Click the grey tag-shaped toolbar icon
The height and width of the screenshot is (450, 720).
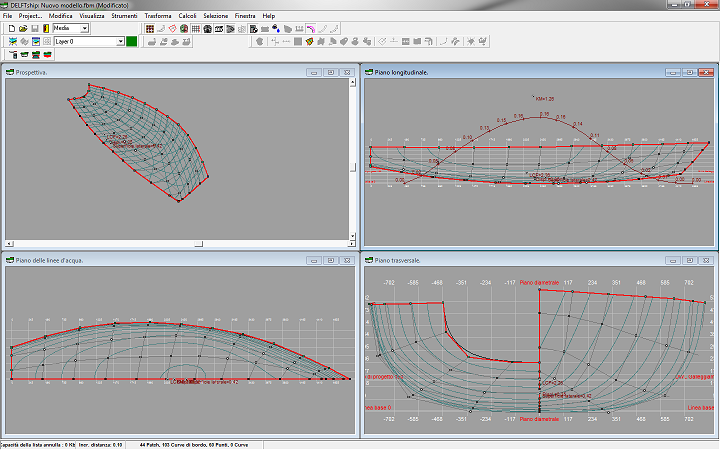pos(344,41)
